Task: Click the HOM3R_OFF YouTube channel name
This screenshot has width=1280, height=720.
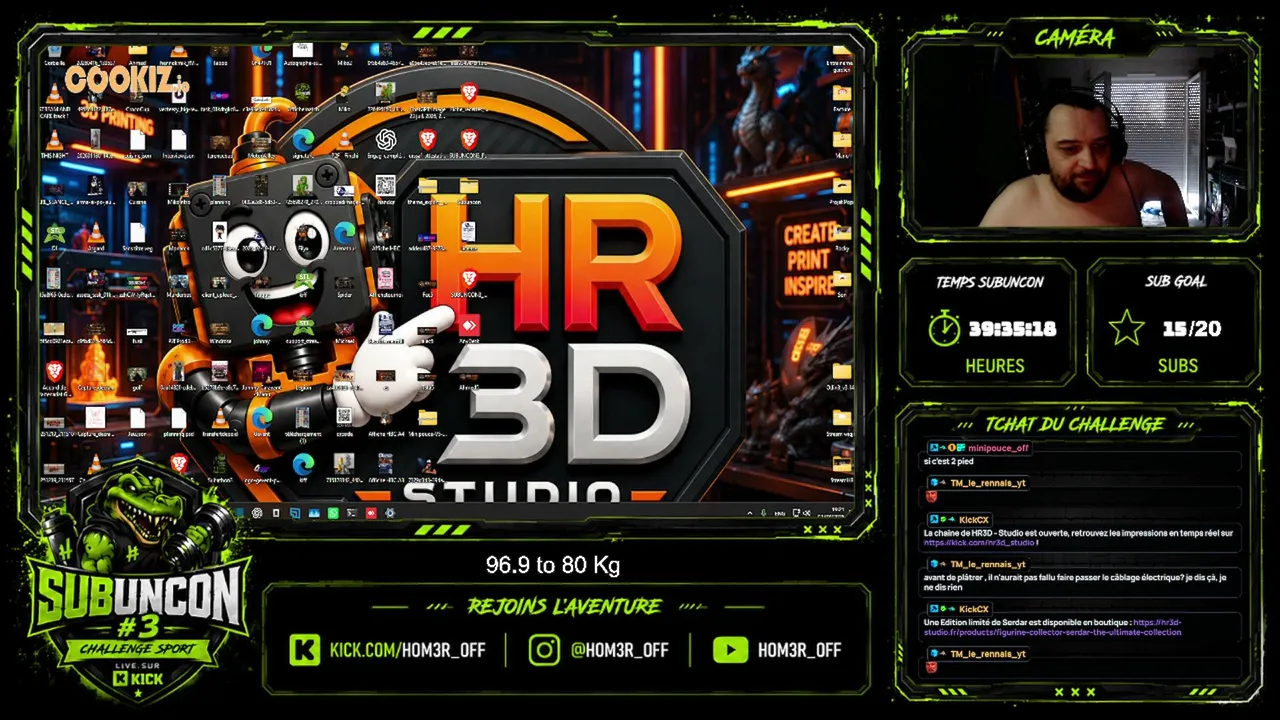Action: 799,650
